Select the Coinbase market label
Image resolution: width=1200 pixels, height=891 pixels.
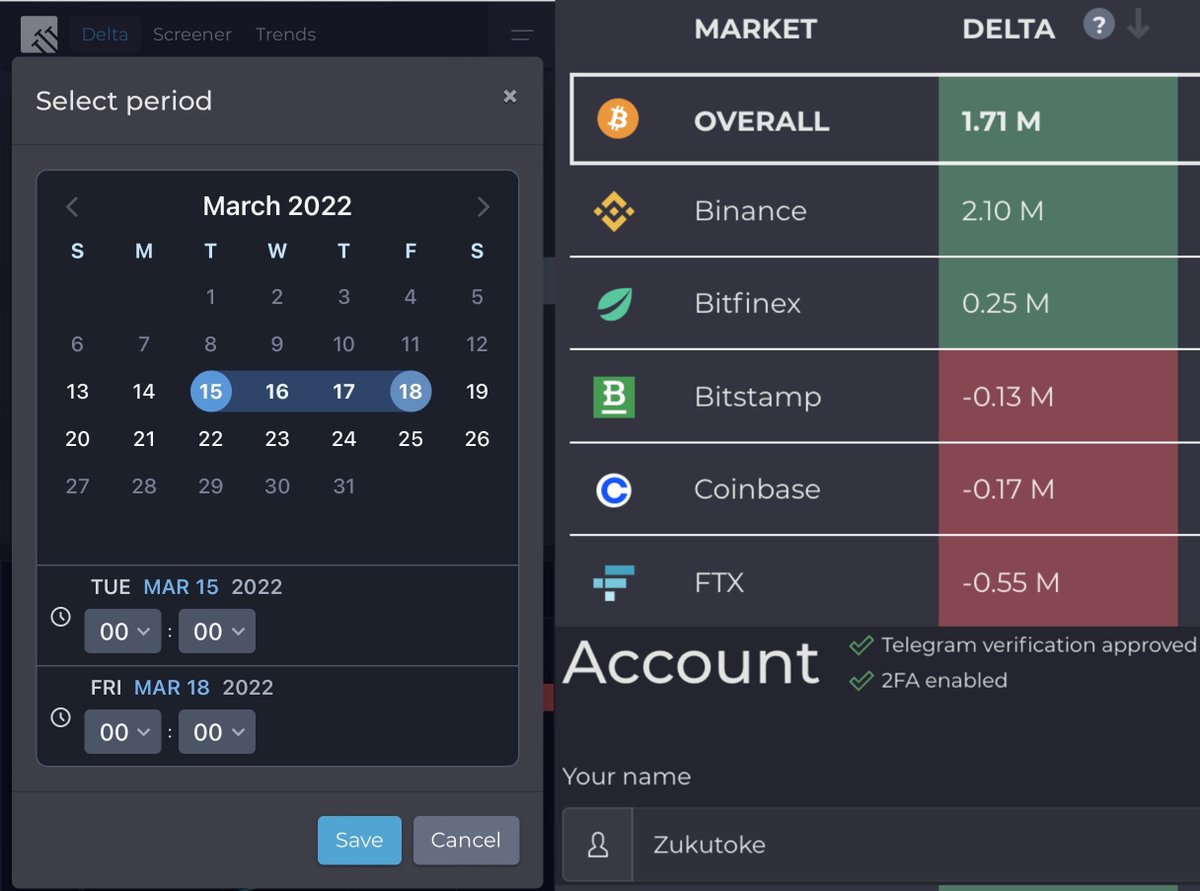click(757, 489)
